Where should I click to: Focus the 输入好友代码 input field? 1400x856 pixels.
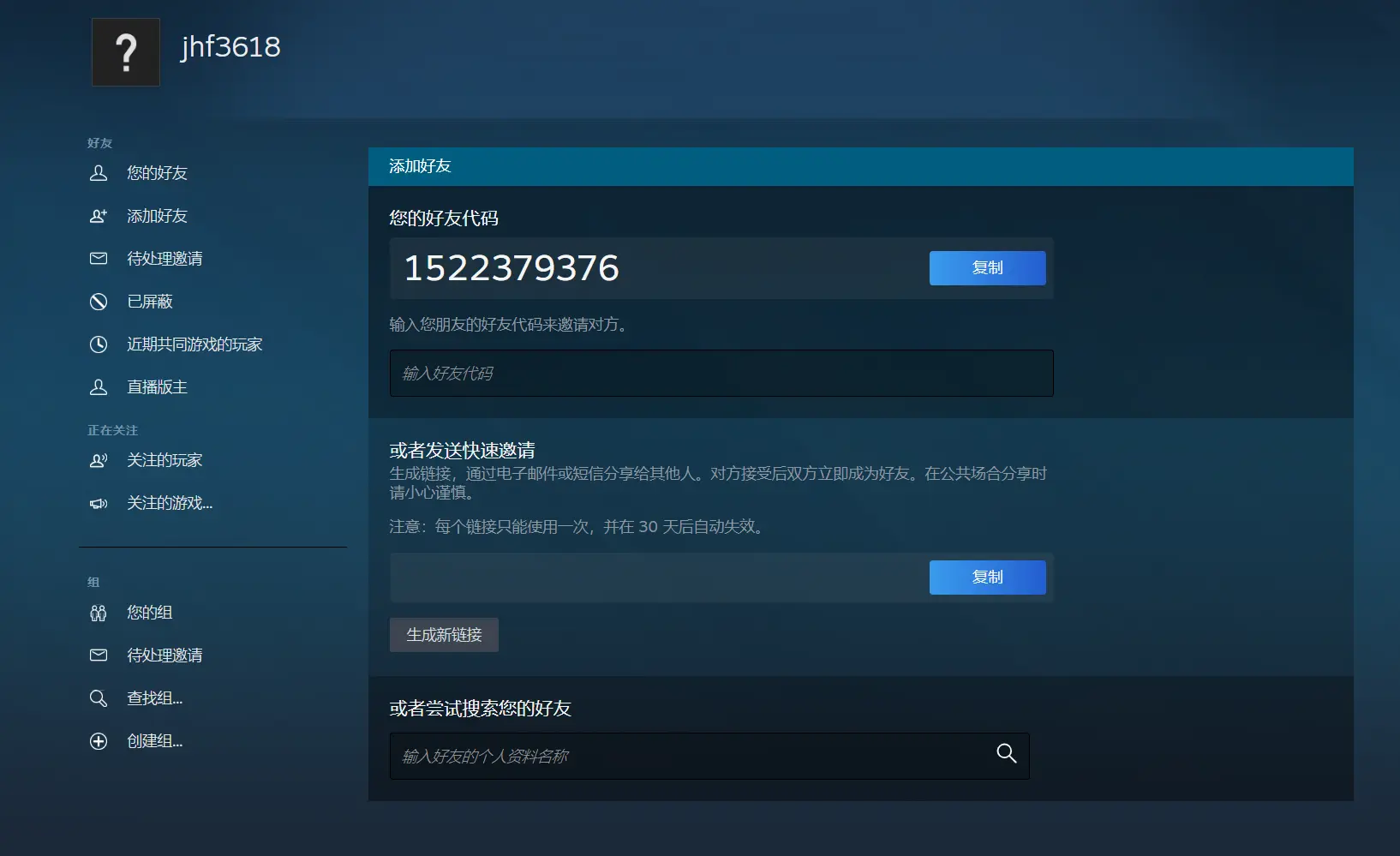721,373
